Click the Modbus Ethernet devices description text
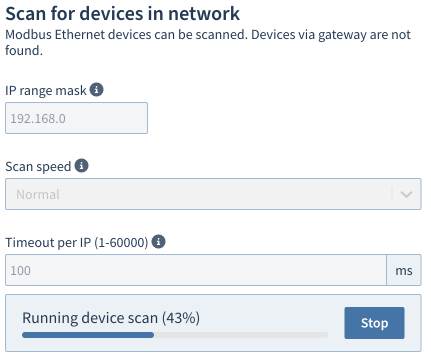 [208, 42]
